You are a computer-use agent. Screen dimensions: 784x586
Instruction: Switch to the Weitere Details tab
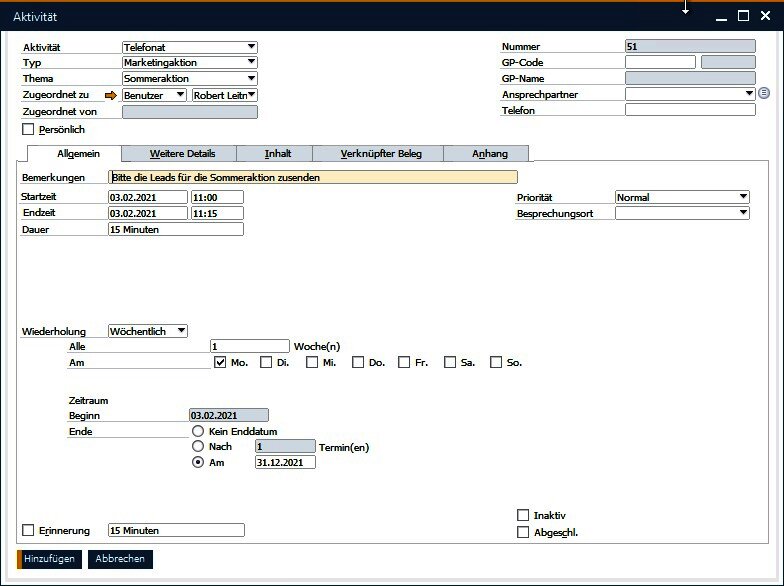(x=182, y=154)
